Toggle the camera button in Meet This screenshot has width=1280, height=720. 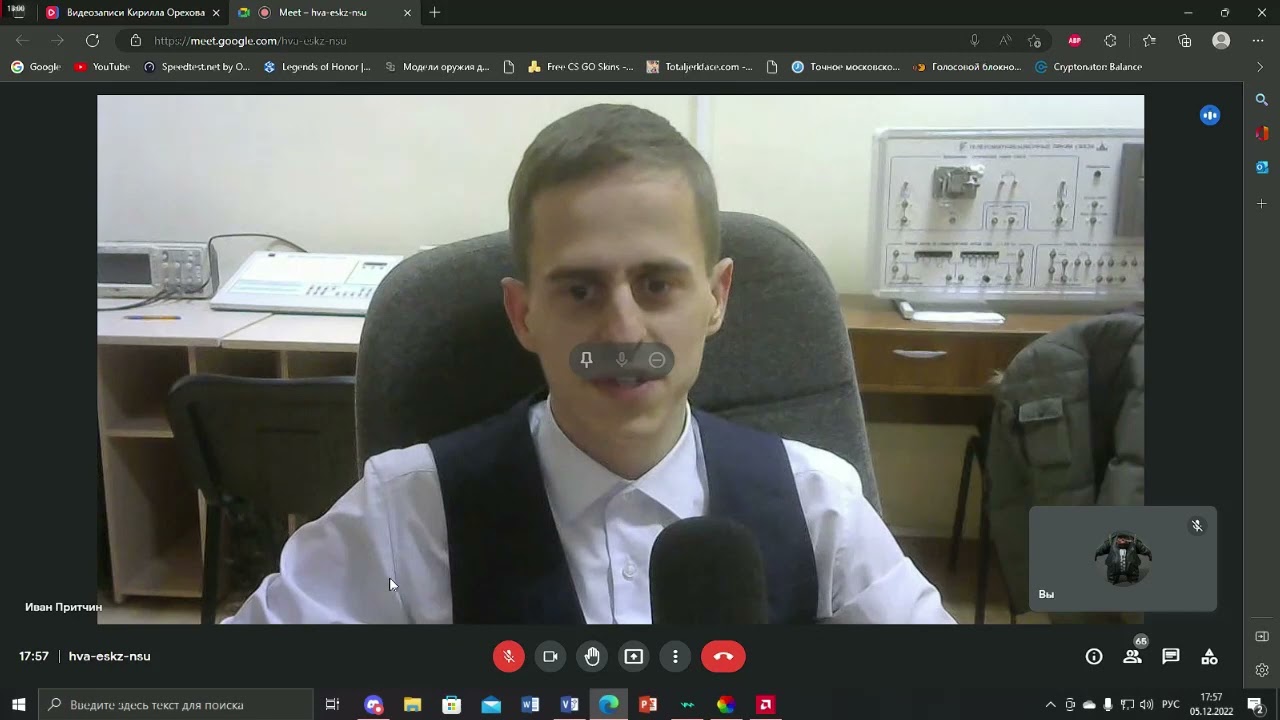[550, 656]
